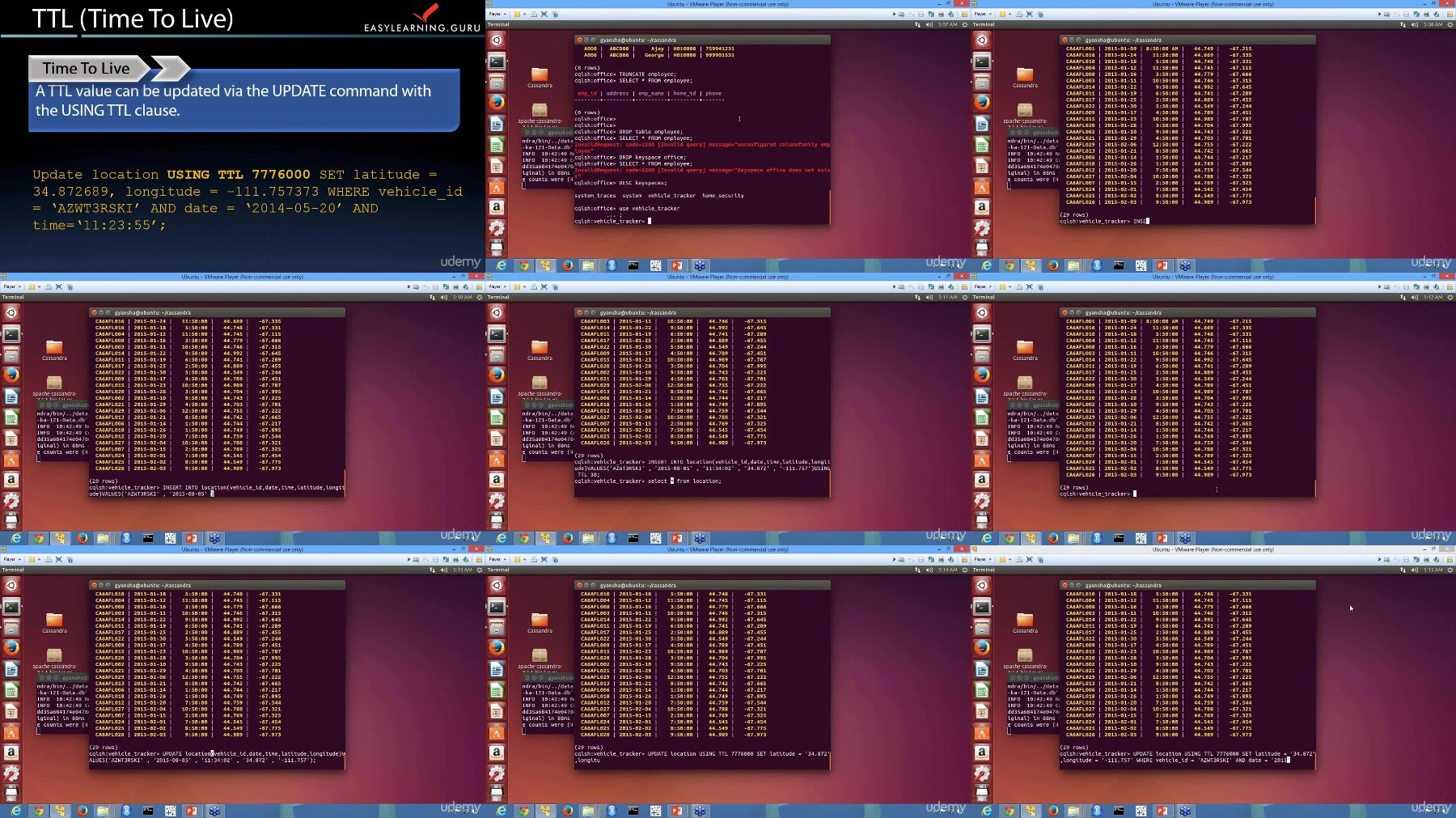Open Player menu in the 5:11 AM frame
Viewport: 1456px width, 818px height.
(x=497, y=286)
